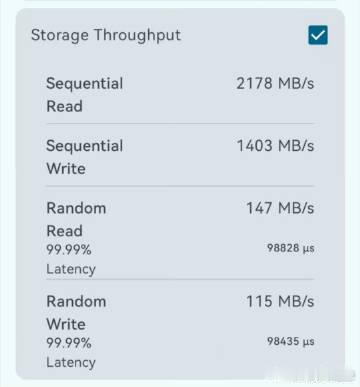Click the Storage Throughput heading
Screen dimensions: 360x387
click(x=106, y=36)
